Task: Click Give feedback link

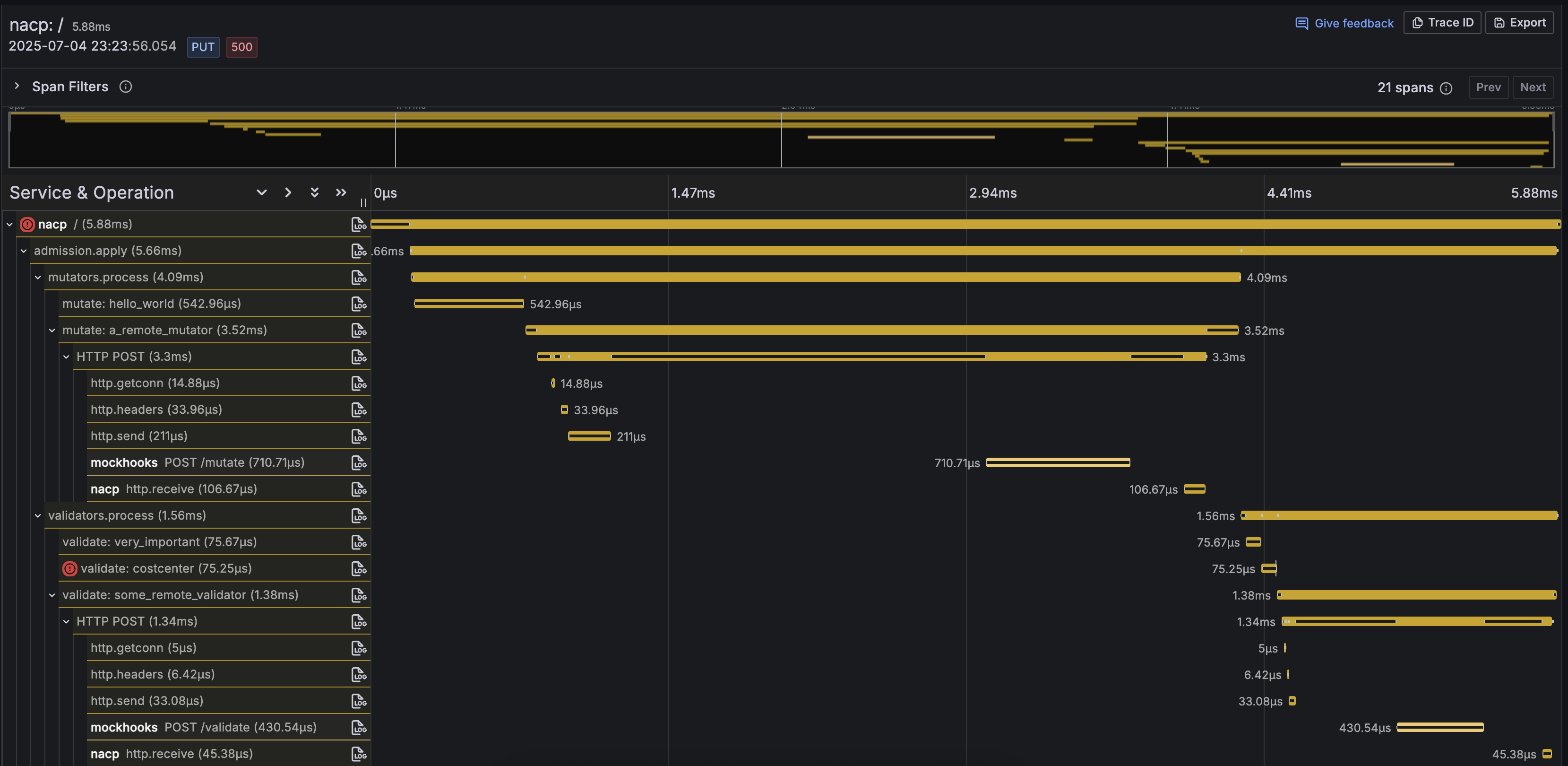Action: tap(1344, 23)
